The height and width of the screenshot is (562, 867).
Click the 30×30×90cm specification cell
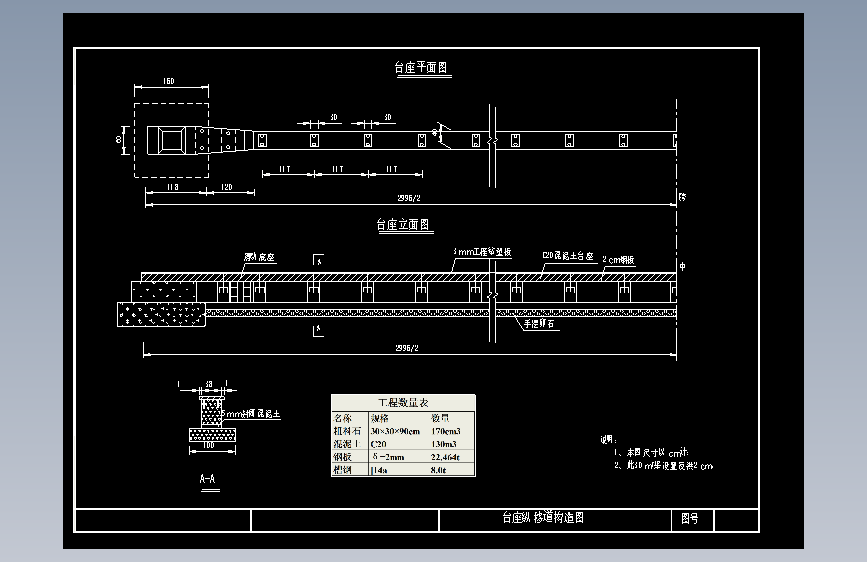point(395,431)
